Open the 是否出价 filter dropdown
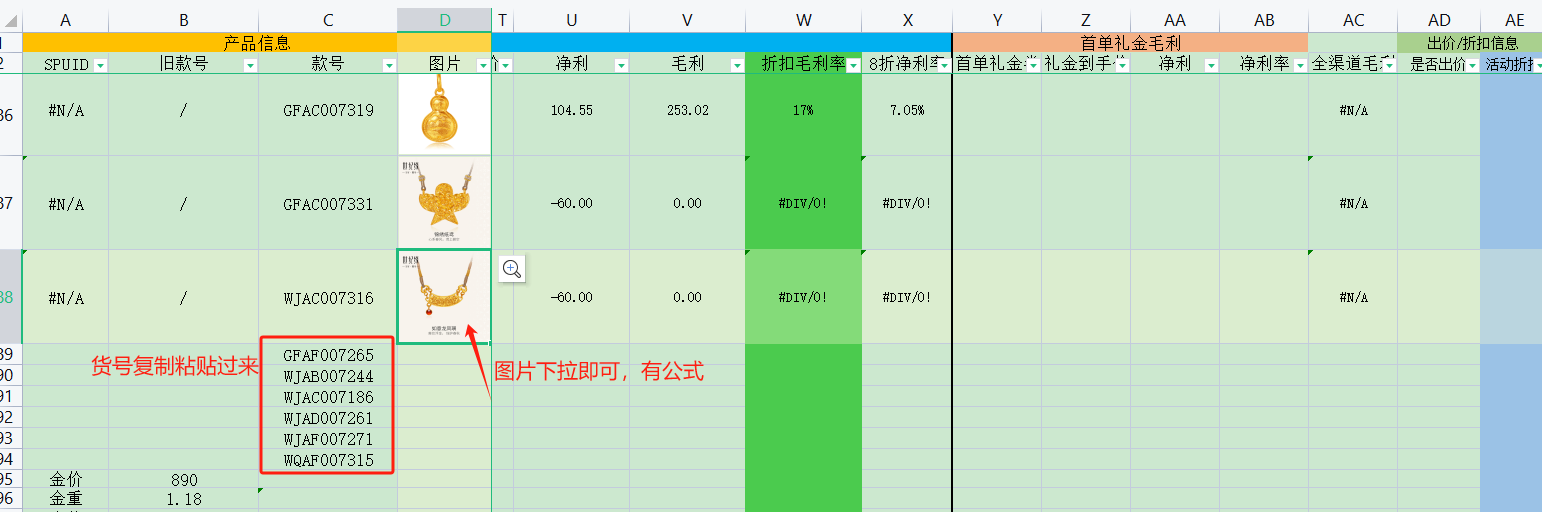This screenshot has height=512, width=1542. pyautogui.click(x=1471, y=65)
